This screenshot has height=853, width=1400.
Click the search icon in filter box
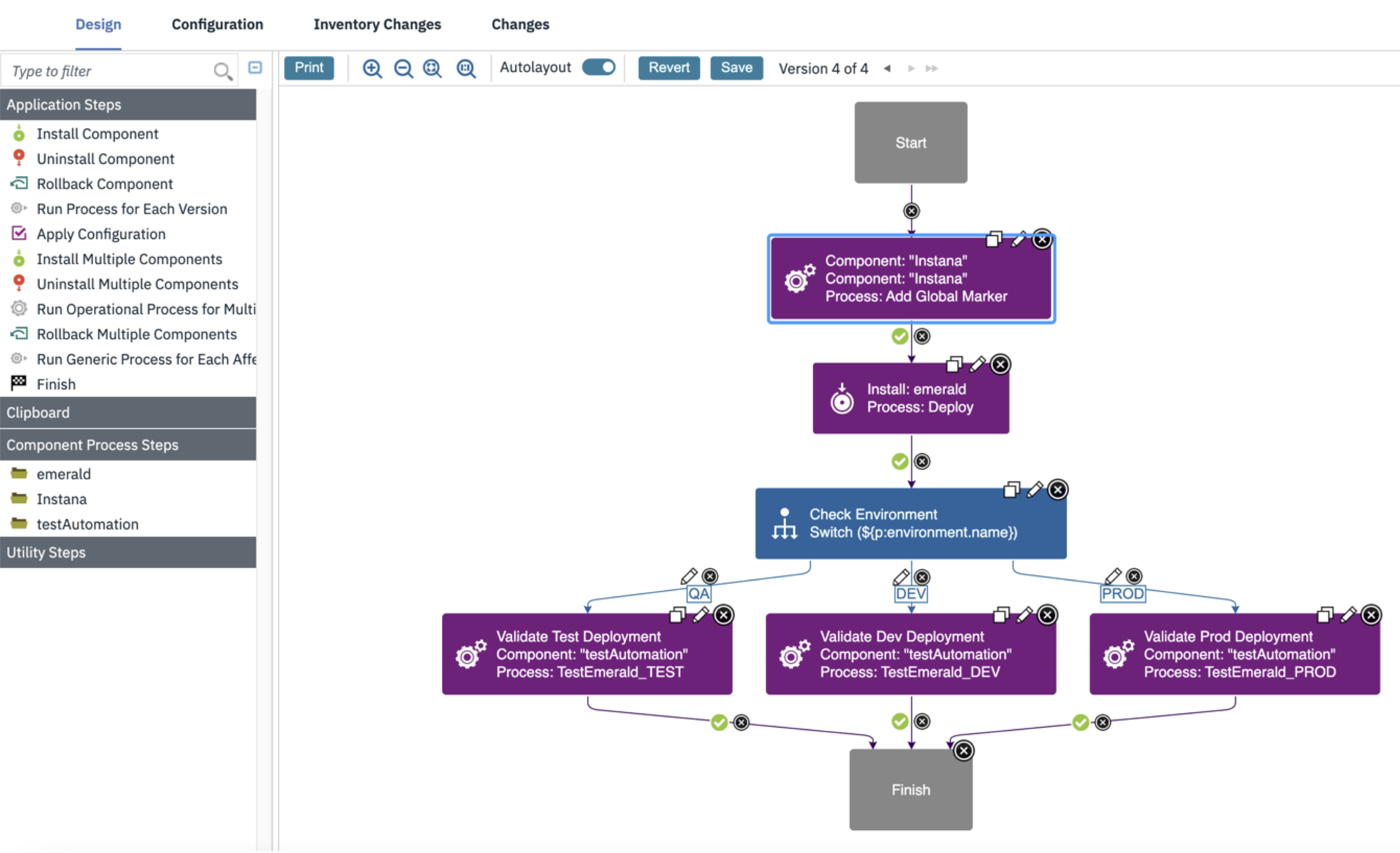[x=222, y=71]
